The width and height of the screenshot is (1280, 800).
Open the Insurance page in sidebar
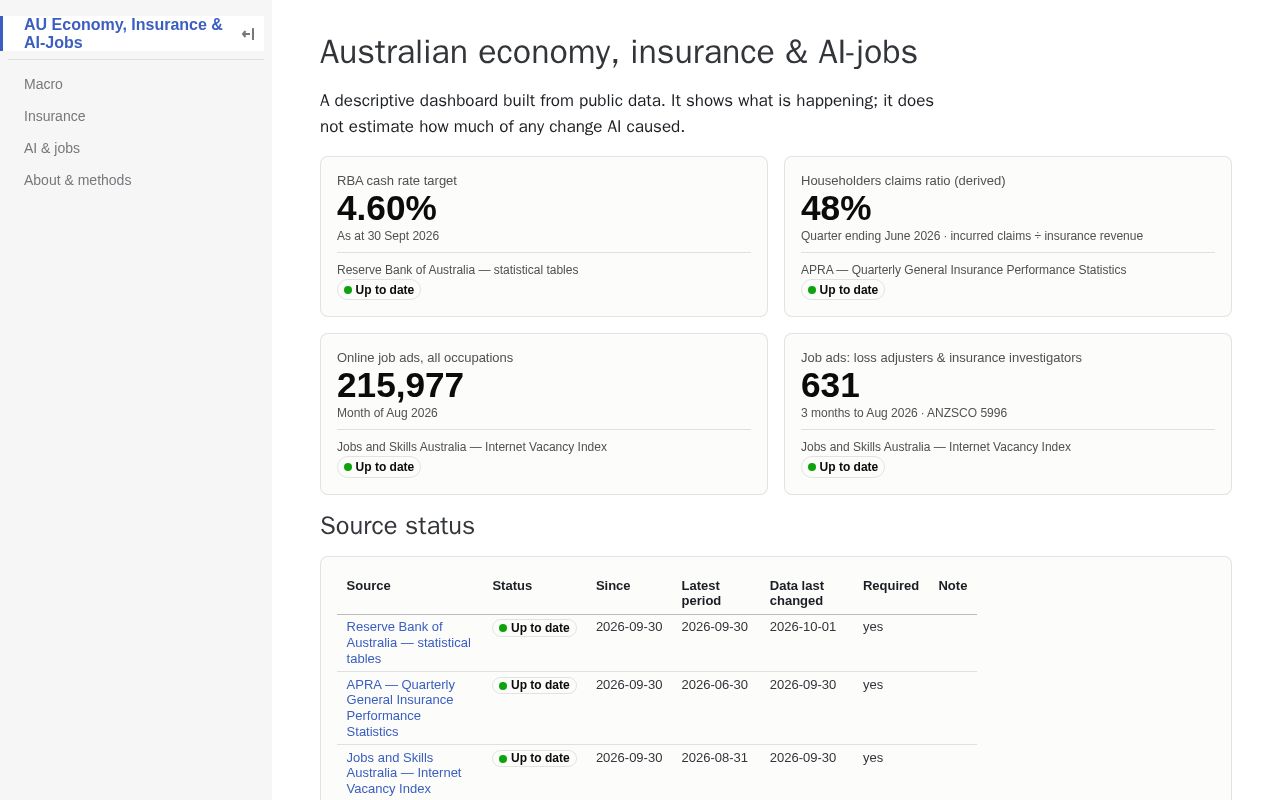(55, 116)
